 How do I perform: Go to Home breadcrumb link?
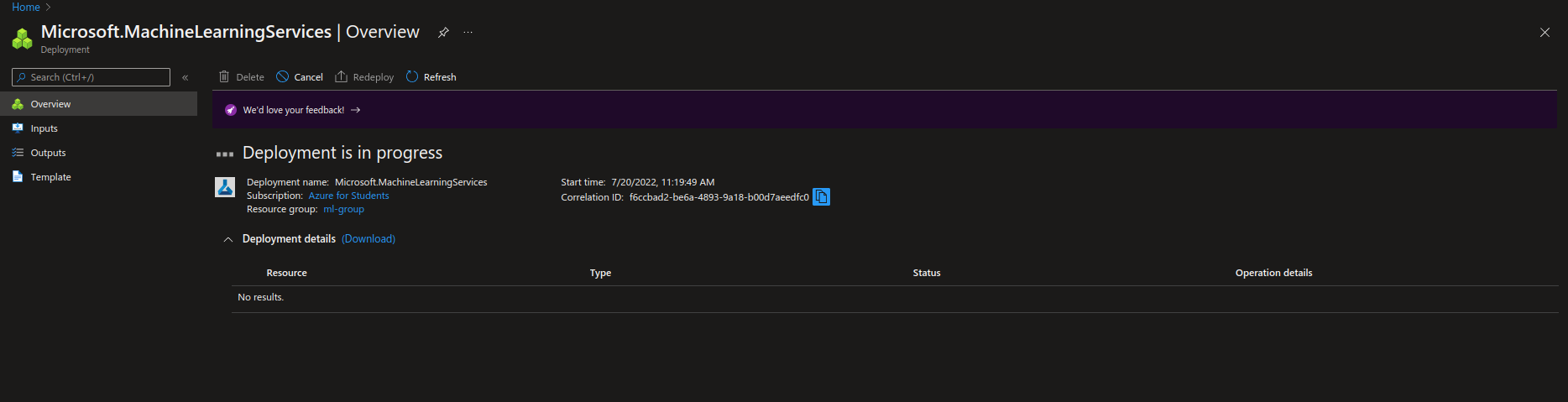[26, 7]
